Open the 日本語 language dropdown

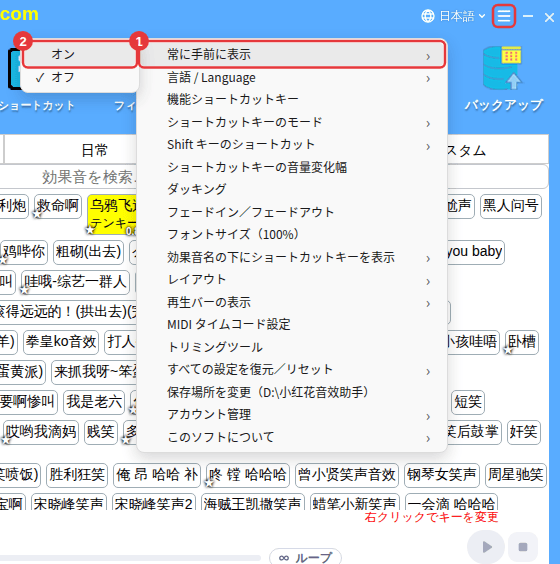[x=462, y=16]
